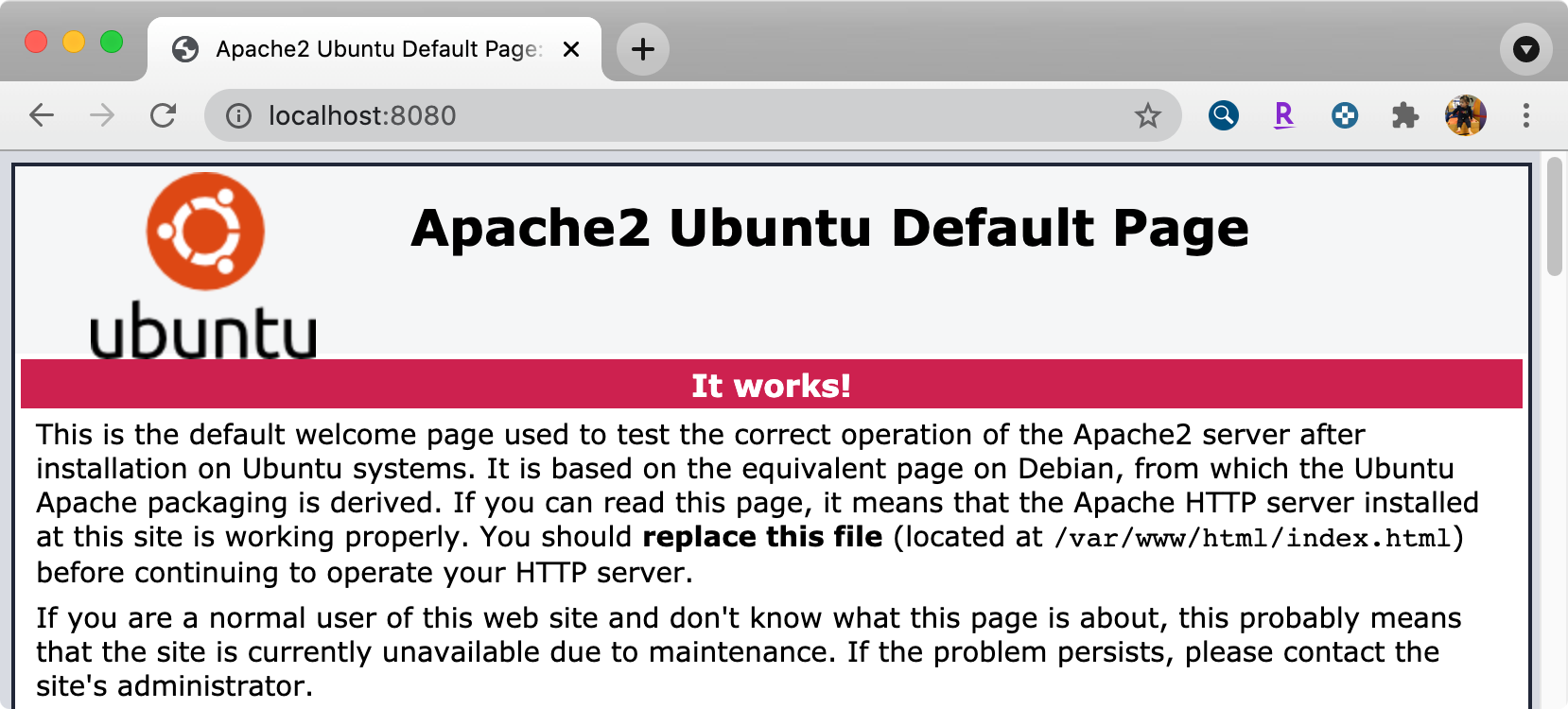Open the Extensions puzzle menu
This screenshot has width=1568, height=709.
[1404, 115]
